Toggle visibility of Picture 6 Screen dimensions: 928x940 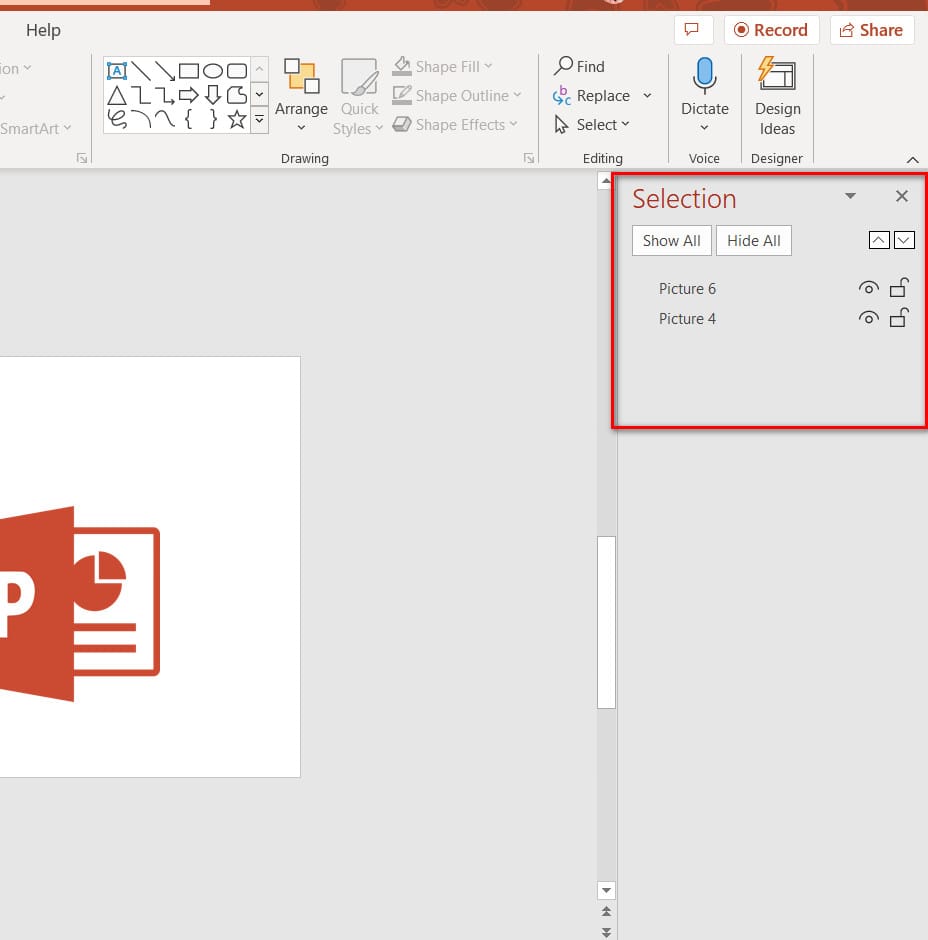[x=868, y=288]
